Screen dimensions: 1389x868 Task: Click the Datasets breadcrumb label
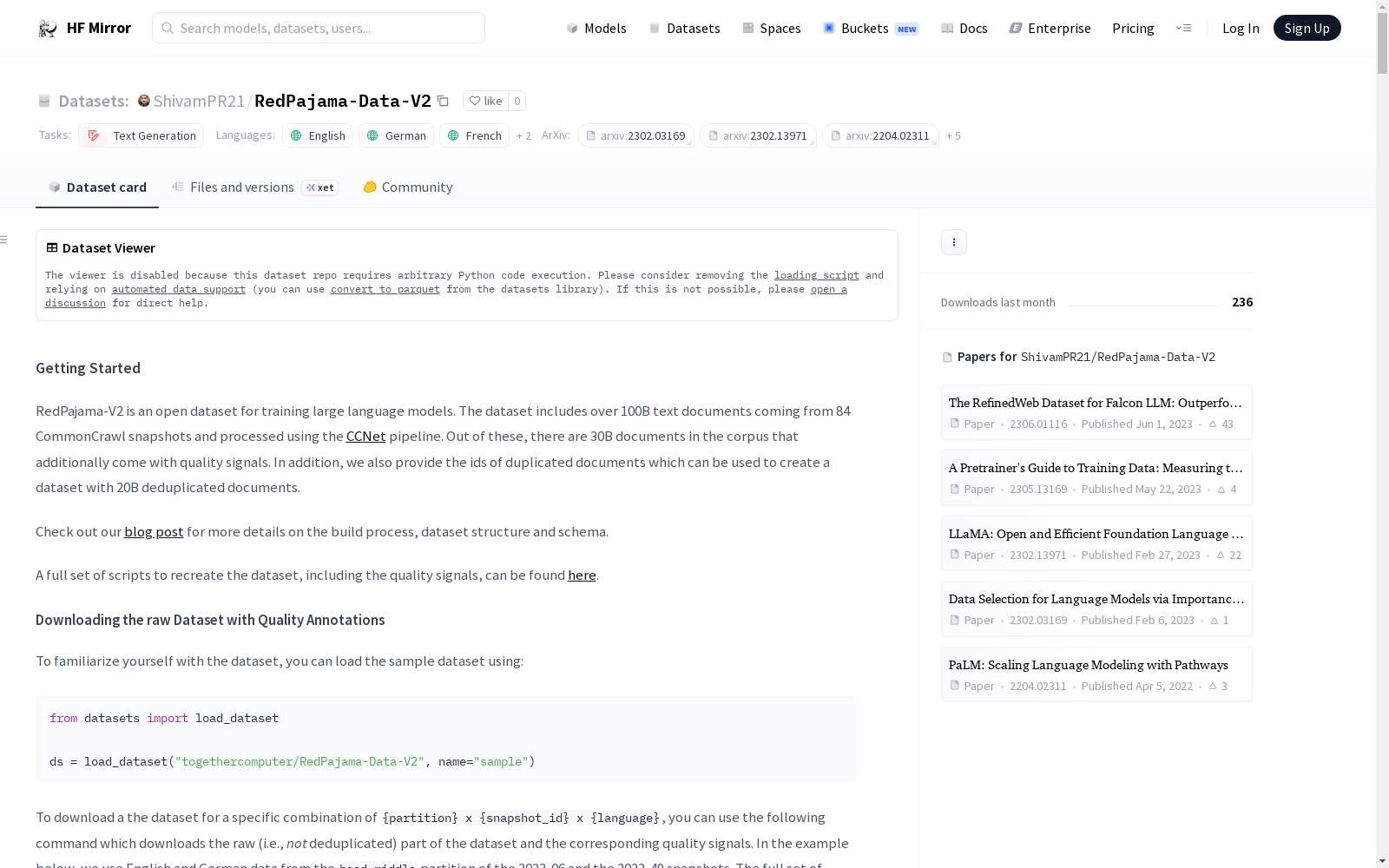(93, 101)
